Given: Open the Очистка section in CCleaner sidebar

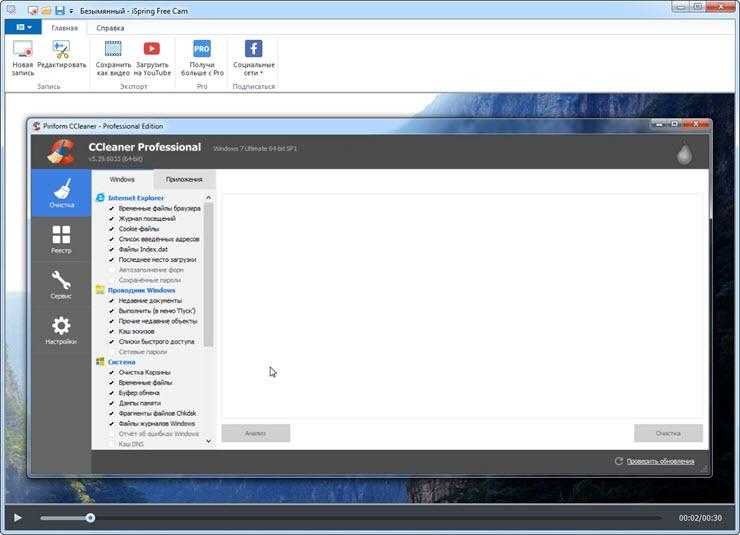Looking at the screenshot, I should click(61, 193).
